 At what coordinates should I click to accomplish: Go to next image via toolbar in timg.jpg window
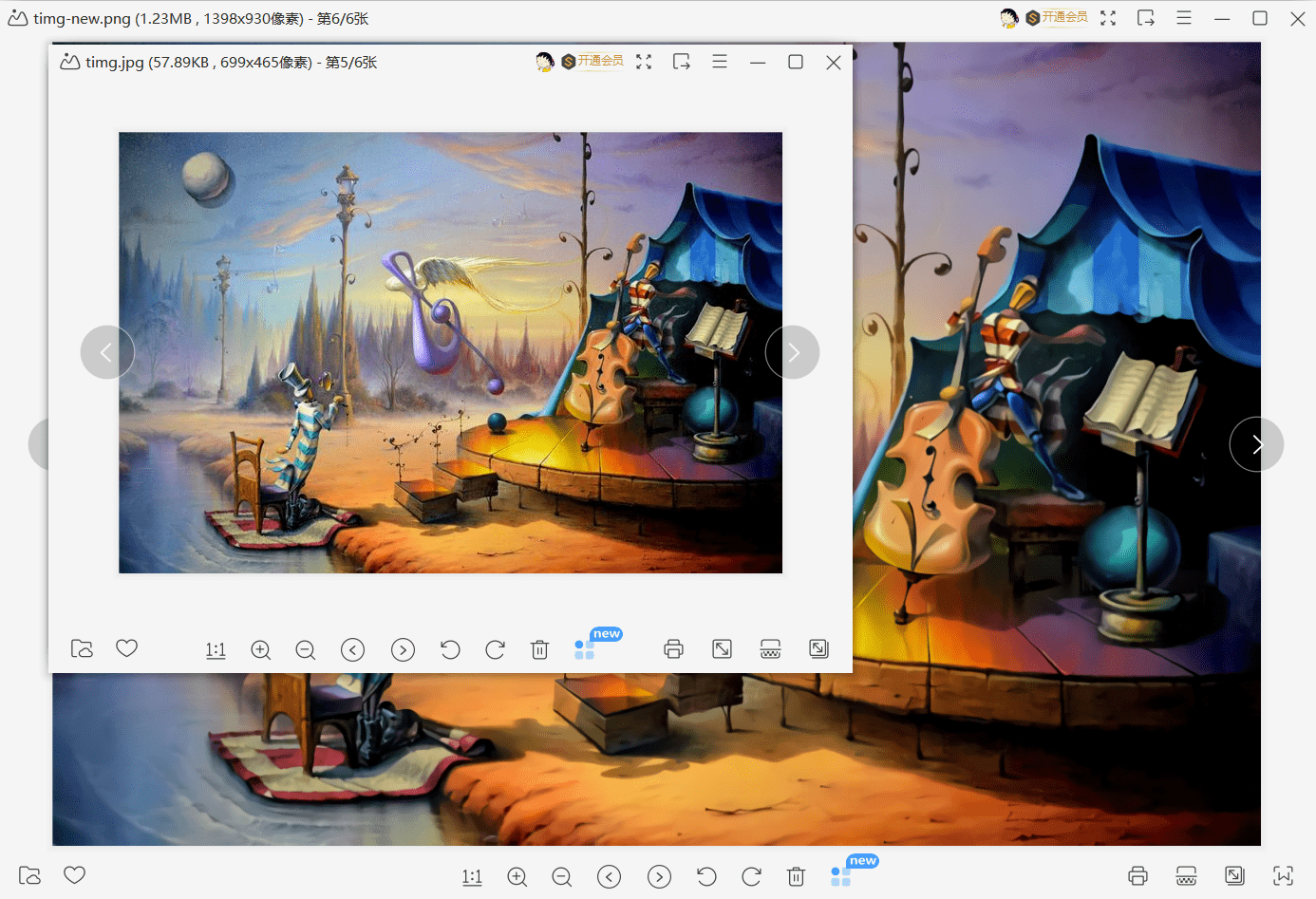[x=404, y=650]
